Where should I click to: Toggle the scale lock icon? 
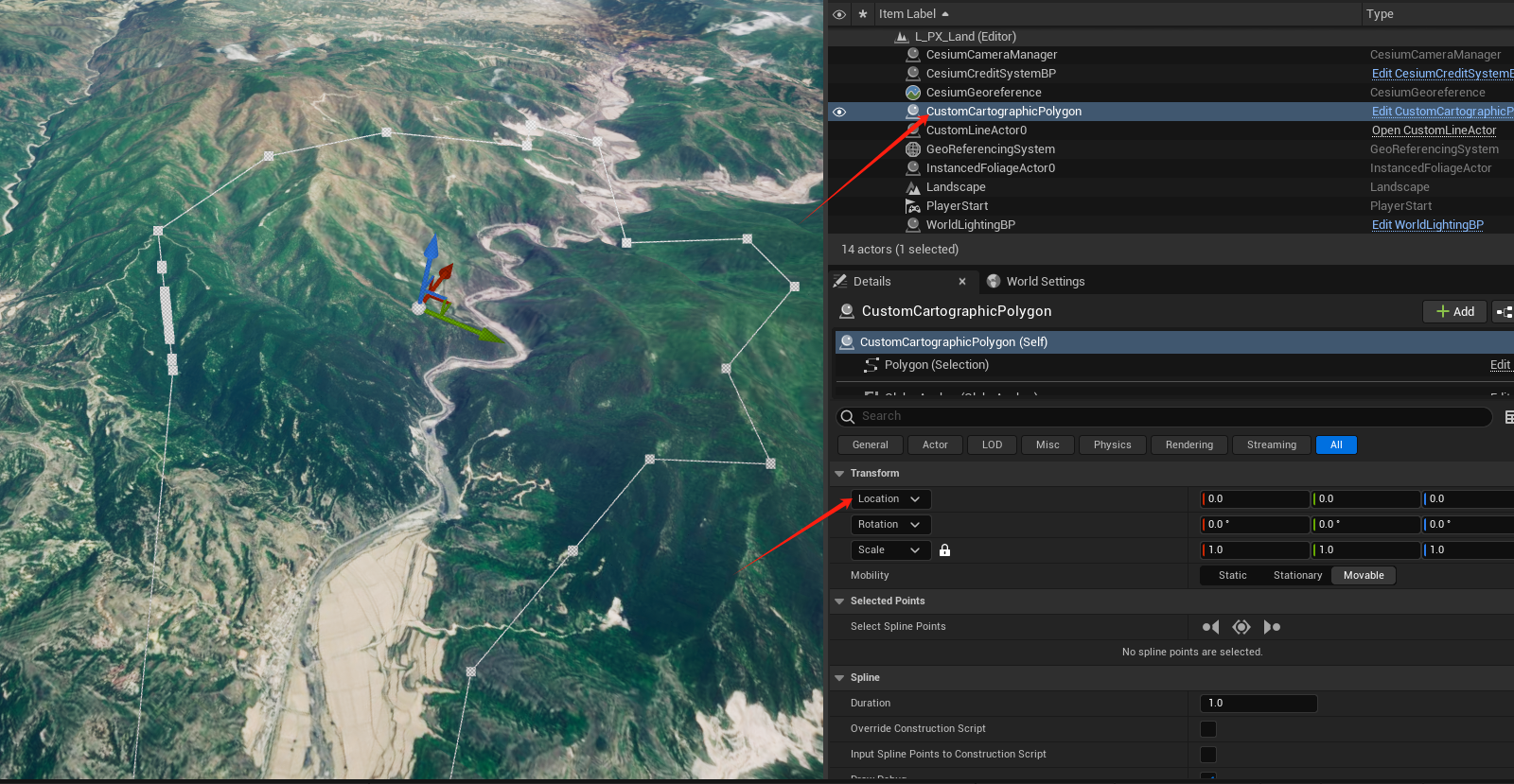tap(944, 550)
